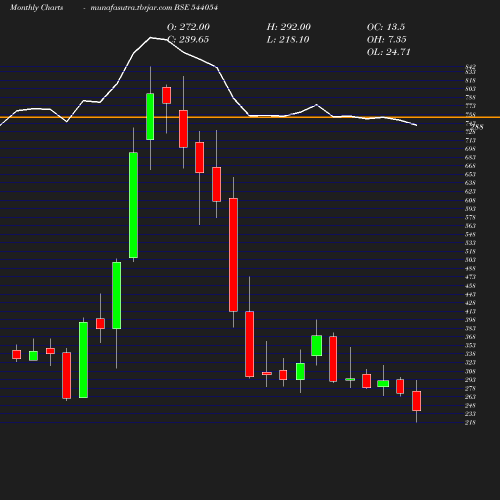500x500 pixels.
Task: Click the 'OL: 24.71' value
Action: click(389, 52)
